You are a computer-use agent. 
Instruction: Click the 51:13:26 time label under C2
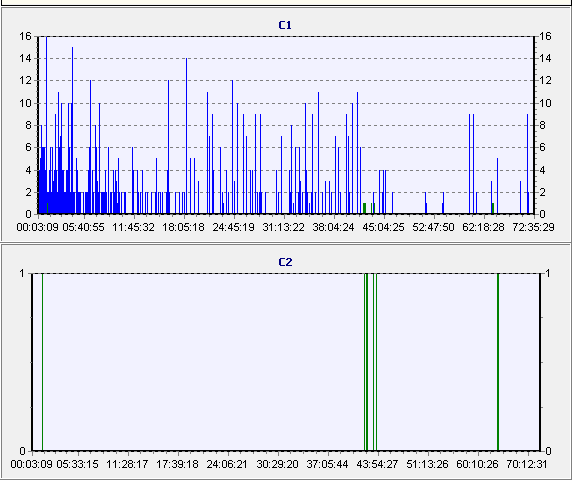coord(427,464)
